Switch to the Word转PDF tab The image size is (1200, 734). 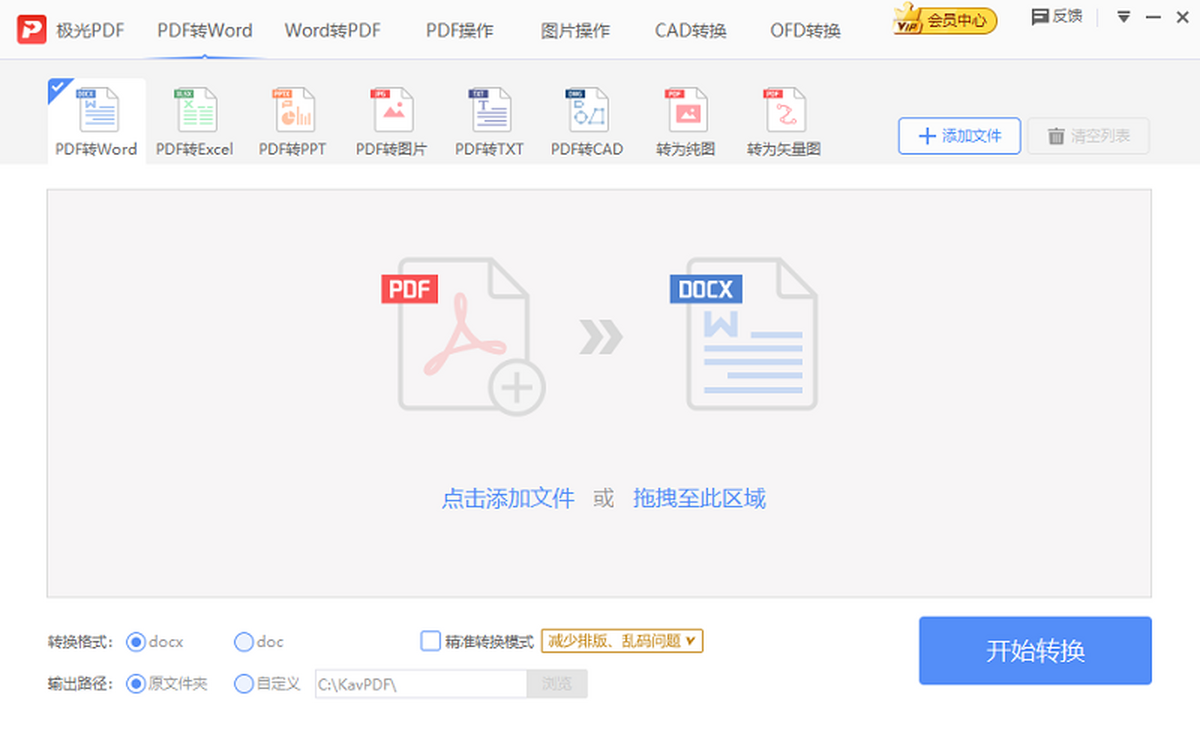pyautogui.click(x=333, y=30)
